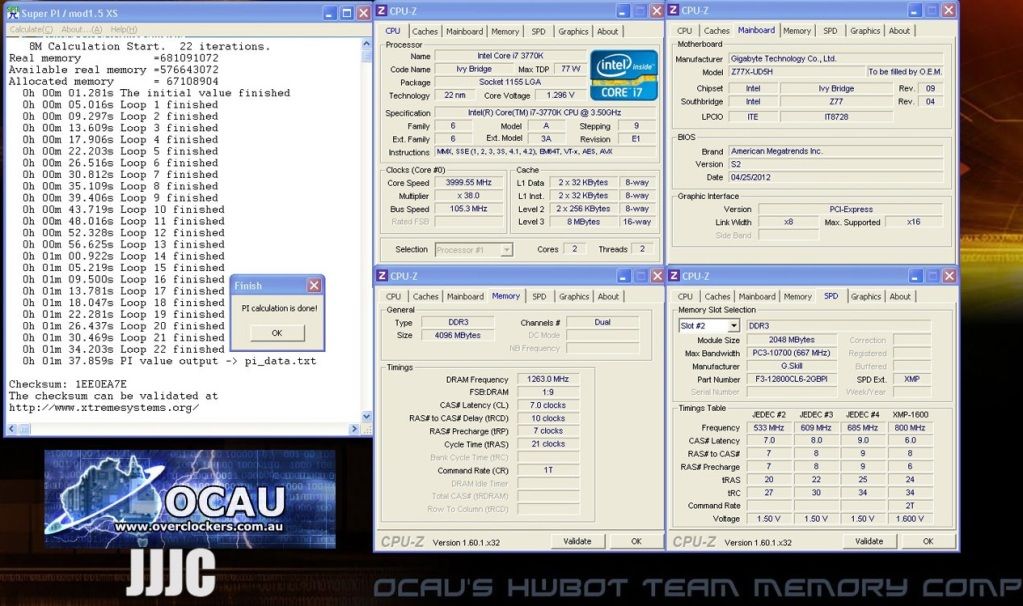Select CPU tab in SPD CPU-Z window

tap(685, 296)
